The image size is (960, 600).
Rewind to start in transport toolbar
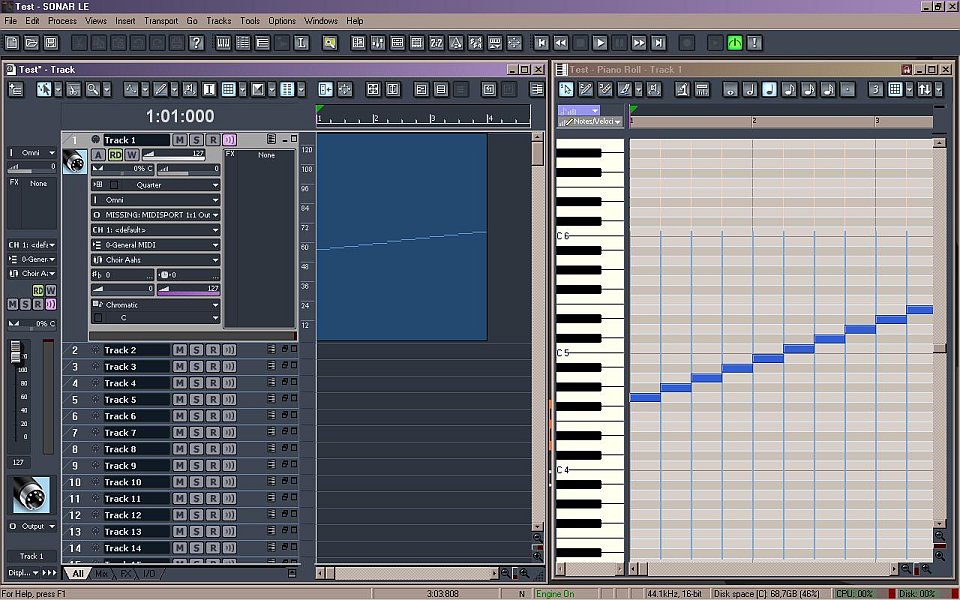coord(541,43)
